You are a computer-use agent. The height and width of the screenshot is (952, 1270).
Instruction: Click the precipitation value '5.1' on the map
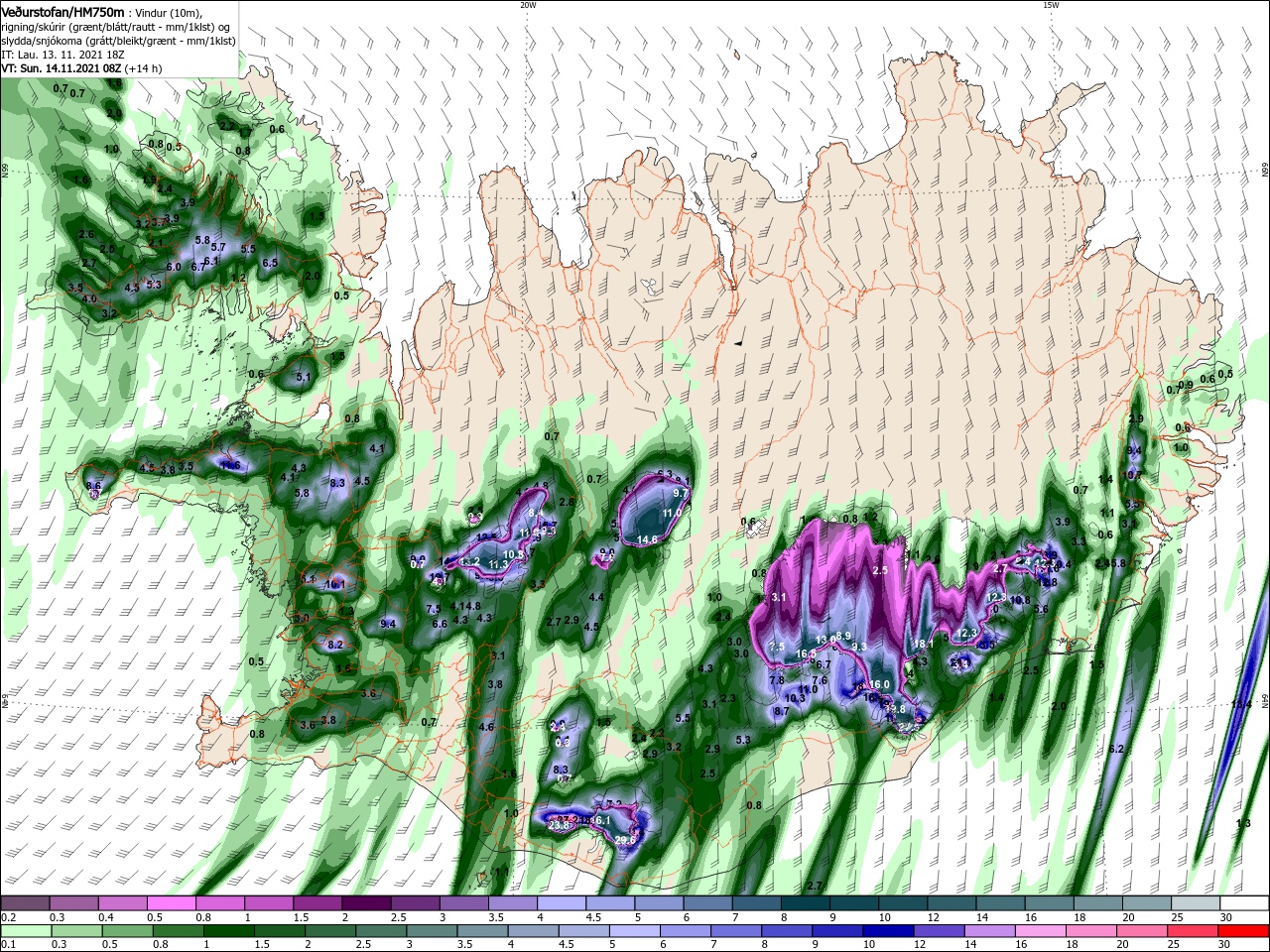(304, 378)
